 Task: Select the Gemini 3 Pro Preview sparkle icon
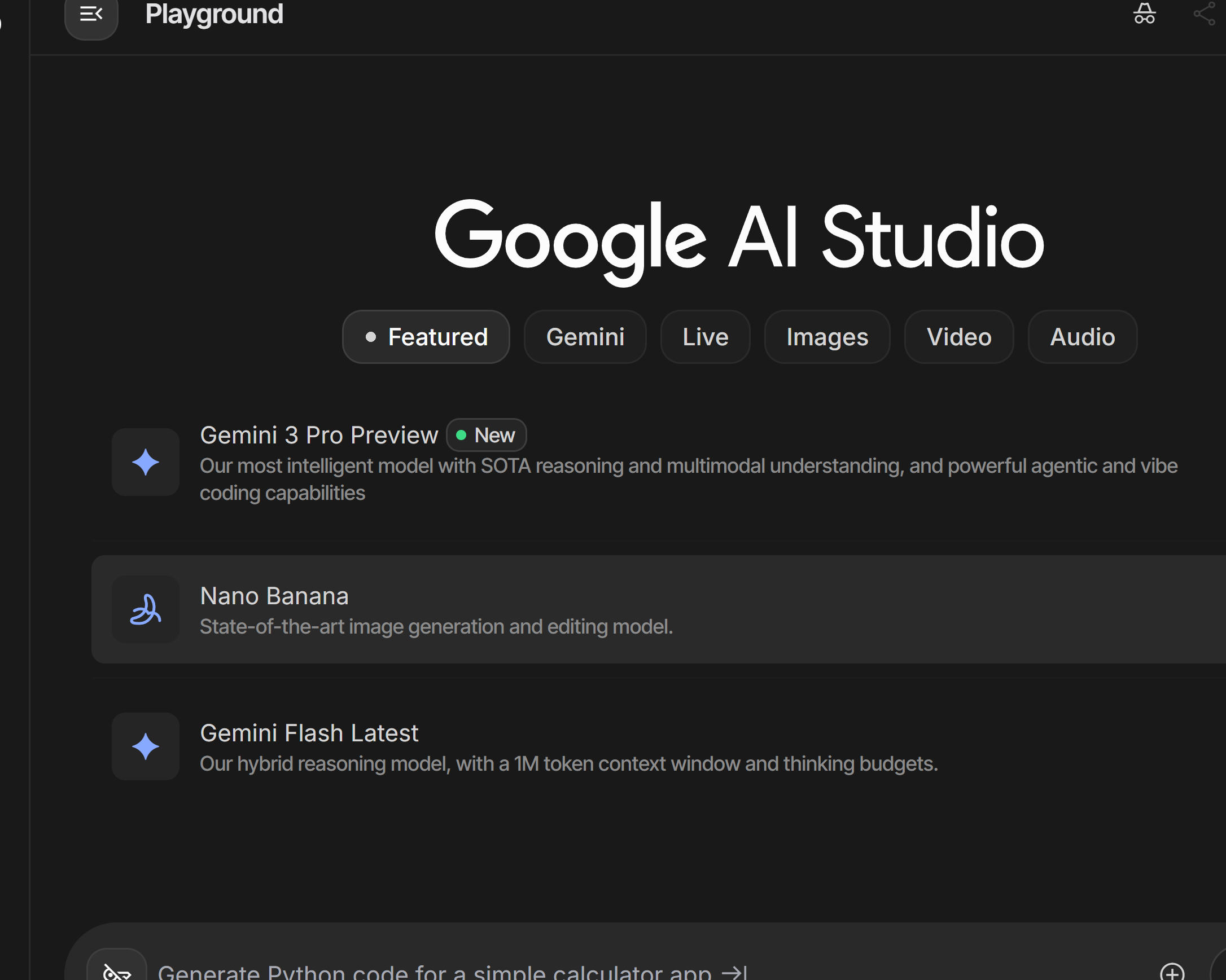pyautogui.click(x=146, y=462)
